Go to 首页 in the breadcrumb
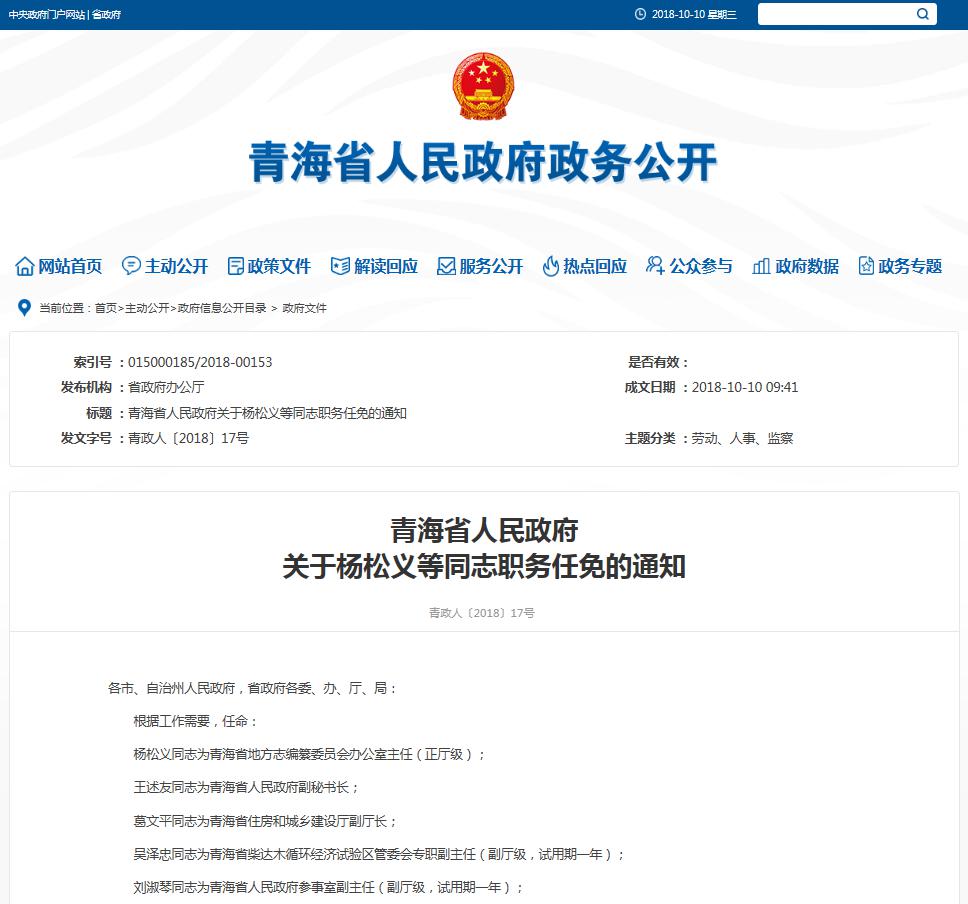968x904 pixels. 105,308
